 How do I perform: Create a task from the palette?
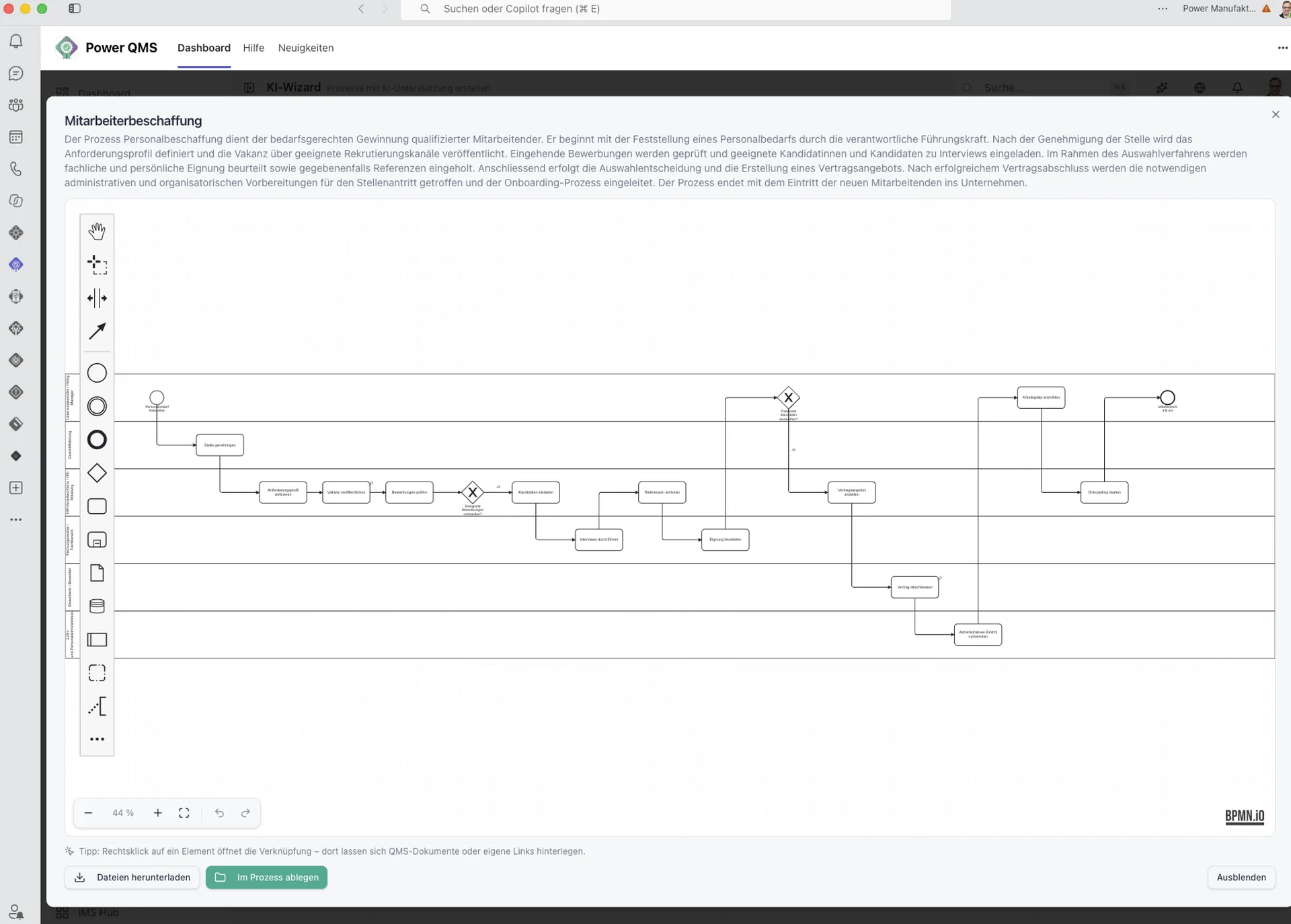coord(97,506)
